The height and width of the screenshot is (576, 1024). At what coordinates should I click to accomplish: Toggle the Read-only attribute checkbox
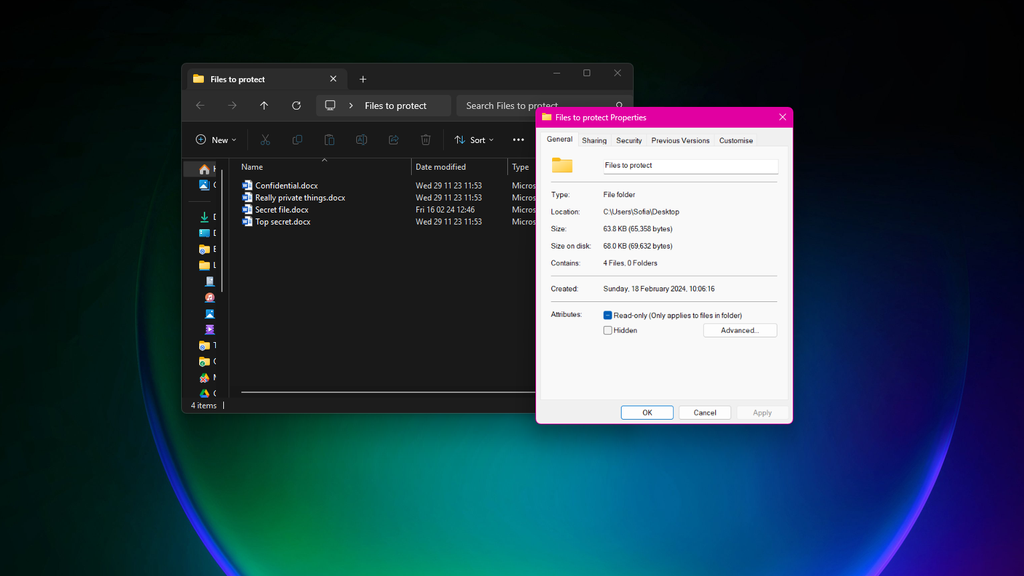[x=607, y=314]
